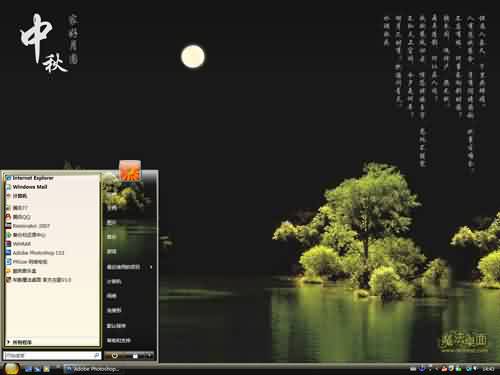This screenshot has height=375, width=500.
Task: Expand the Recent Items (最近使用的项目) submenu arrow
Action: (x=151, y=267)
